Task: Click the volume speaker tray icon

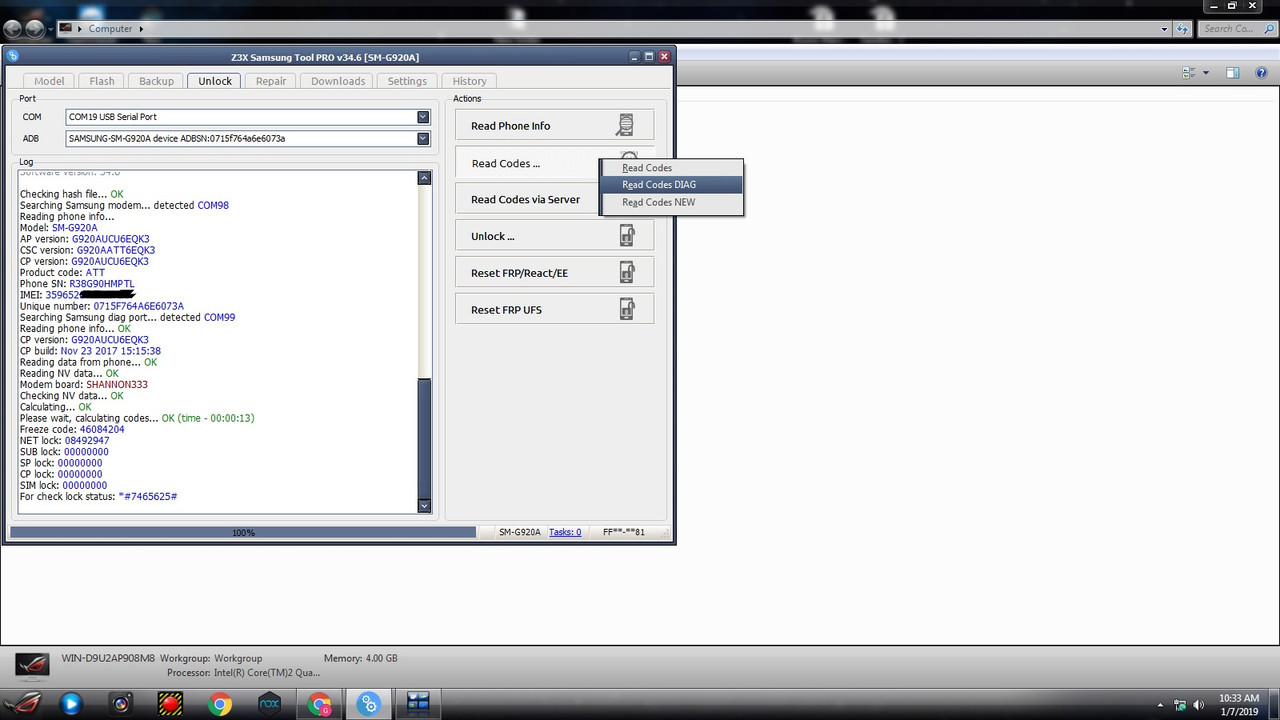Action: pos(1199,705)
